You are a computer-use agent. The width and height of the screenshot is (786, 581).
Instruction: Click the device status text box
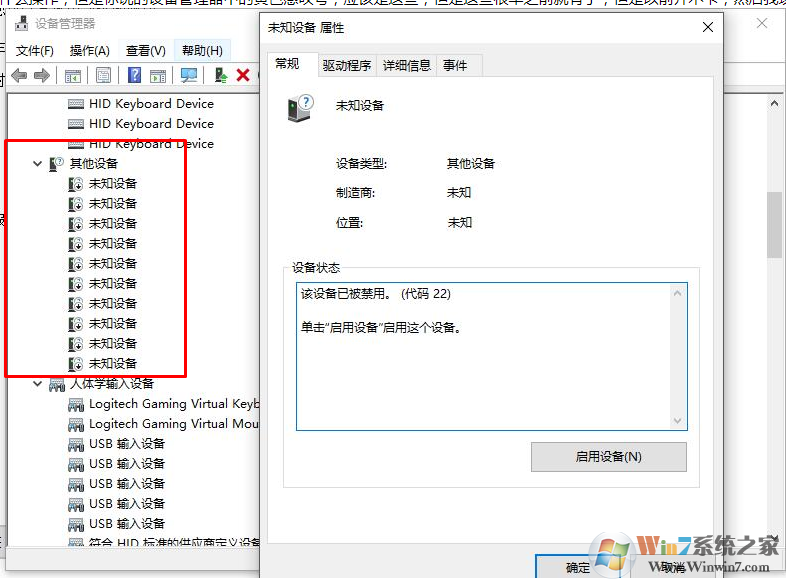click(x=492, y=356)
